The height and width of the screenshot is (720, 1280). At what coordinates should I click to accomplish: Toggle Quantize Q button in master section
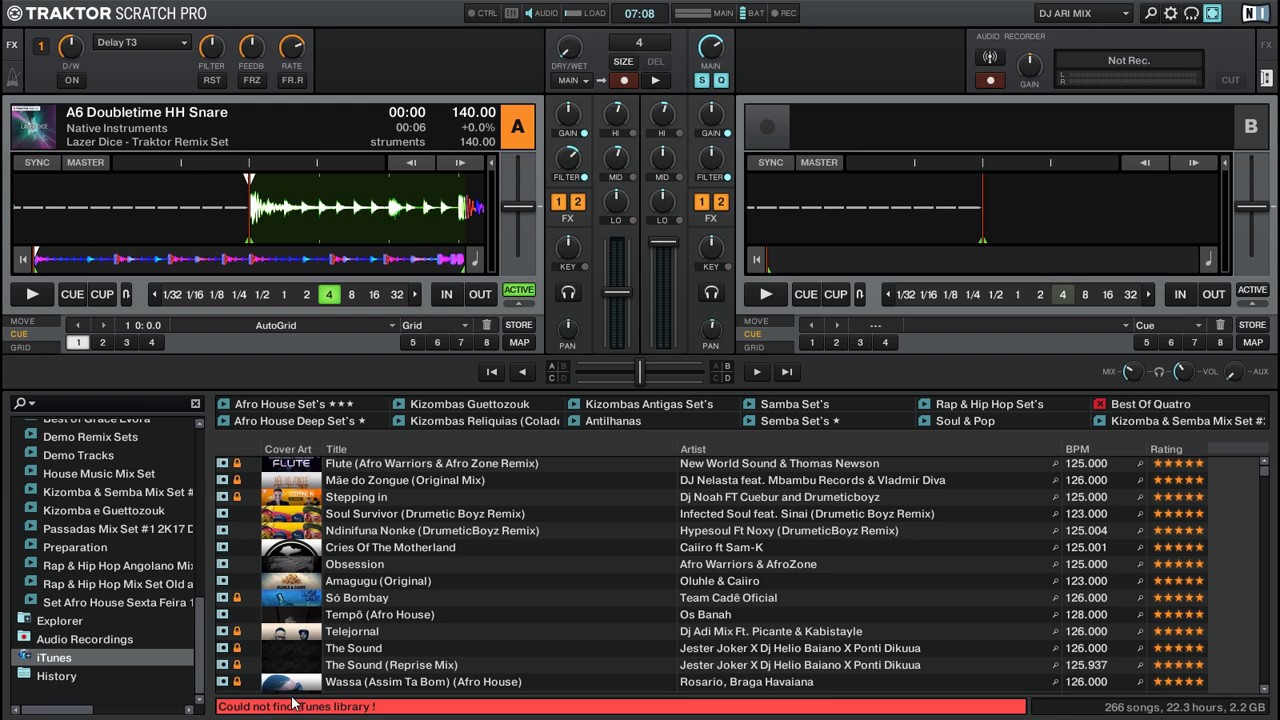tap(720, 80)
